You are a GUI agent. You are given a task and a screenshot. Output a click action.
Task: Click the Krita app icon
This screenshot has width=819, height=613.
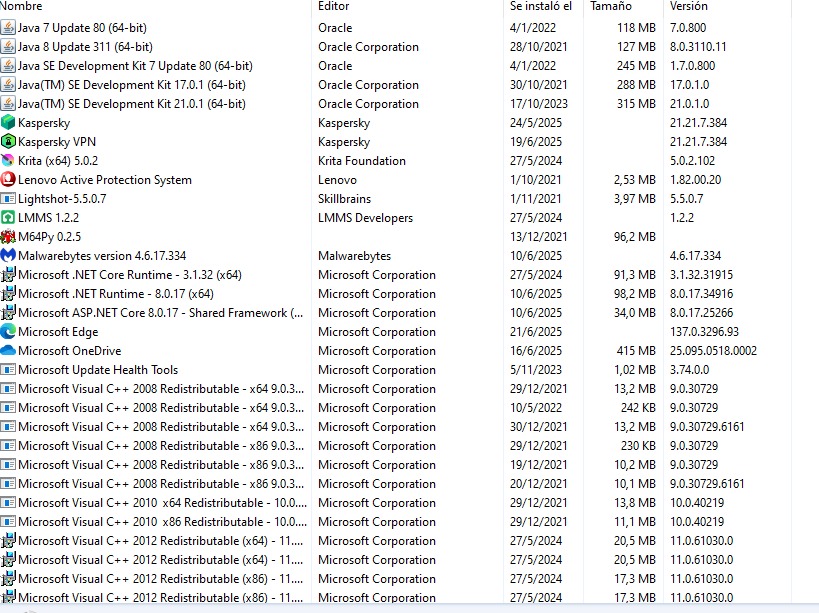(8, 161)
